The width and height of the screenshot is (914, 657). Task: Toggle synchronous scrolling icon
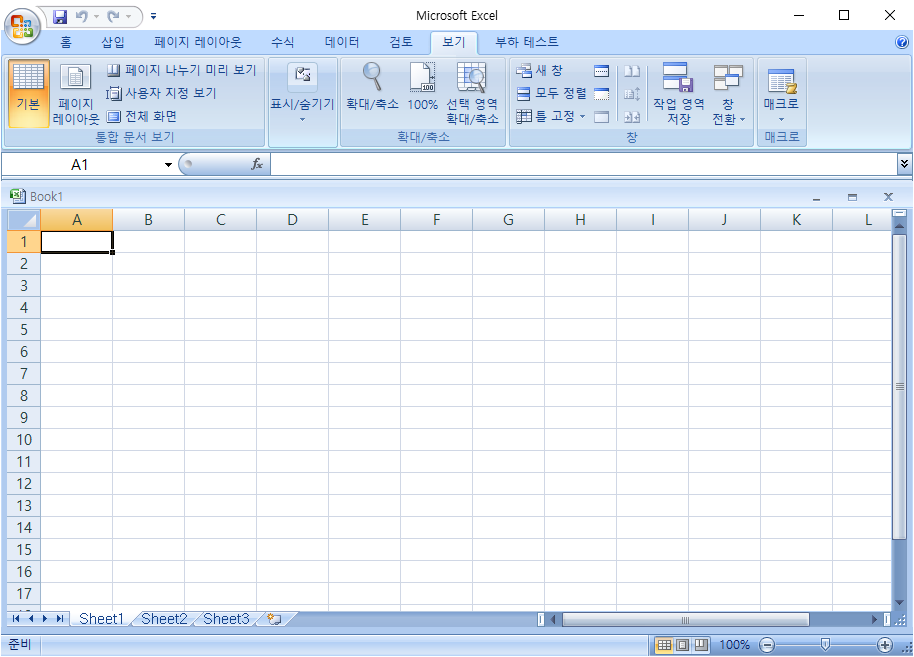click(632, 94)
